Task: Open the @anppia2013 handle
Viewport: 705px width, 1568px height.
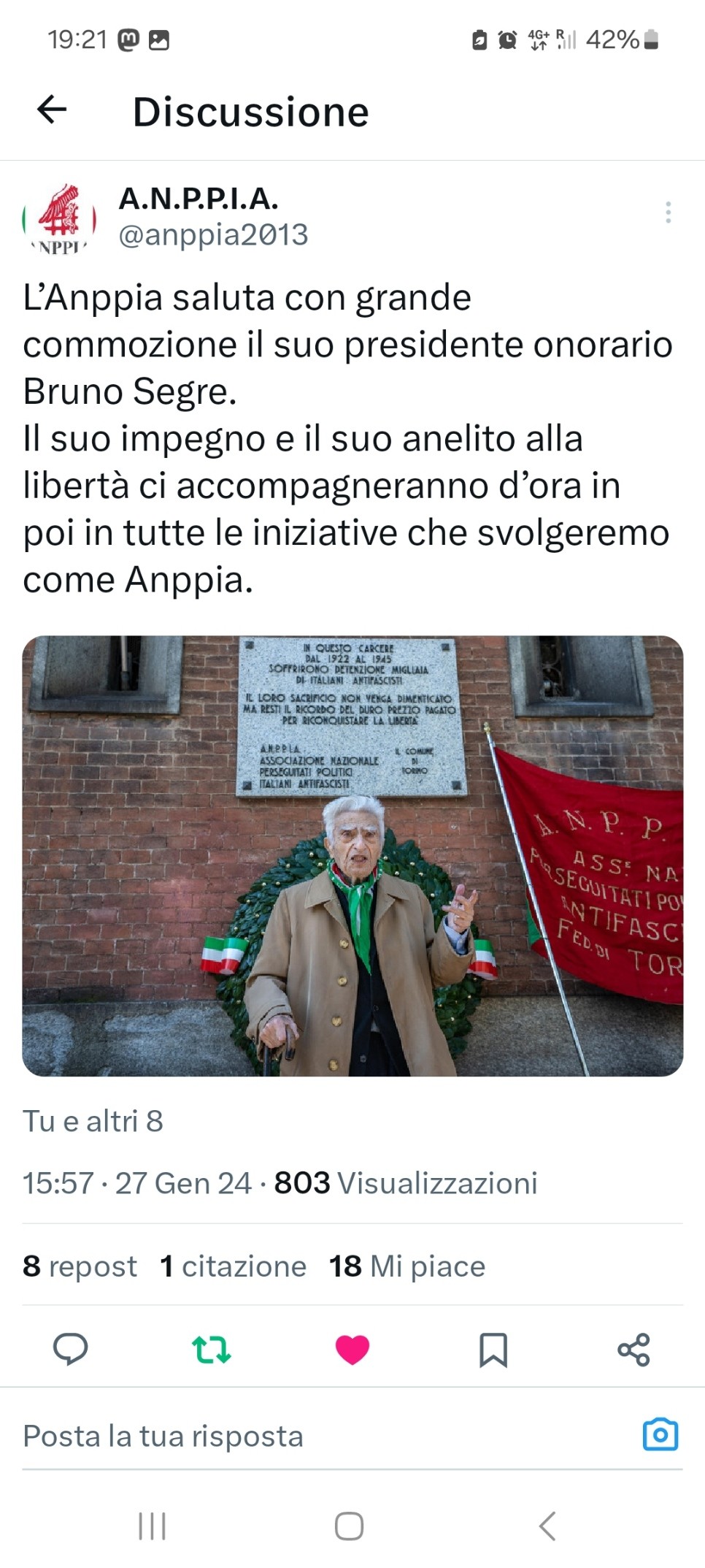Action: [x=213, y=235]
